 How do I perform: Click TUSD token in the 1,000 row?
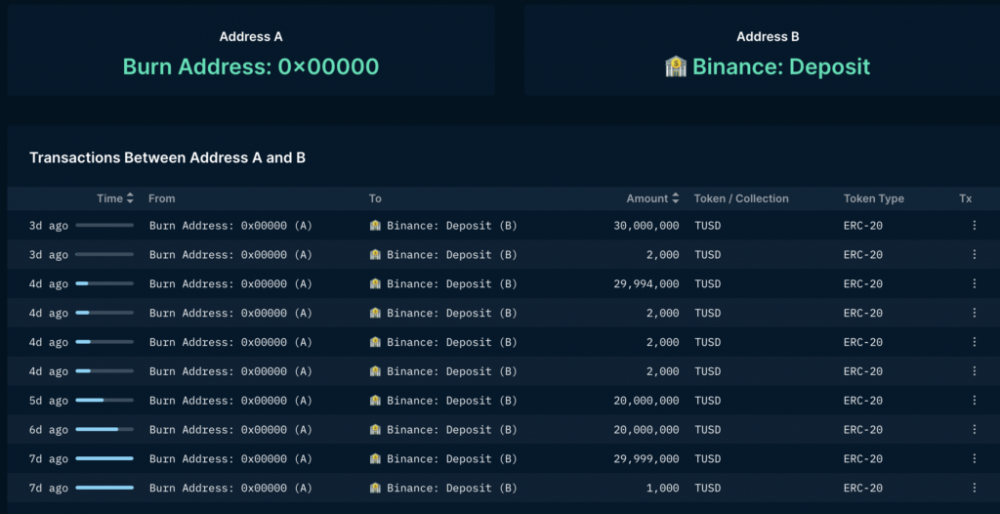pos(707,488)
